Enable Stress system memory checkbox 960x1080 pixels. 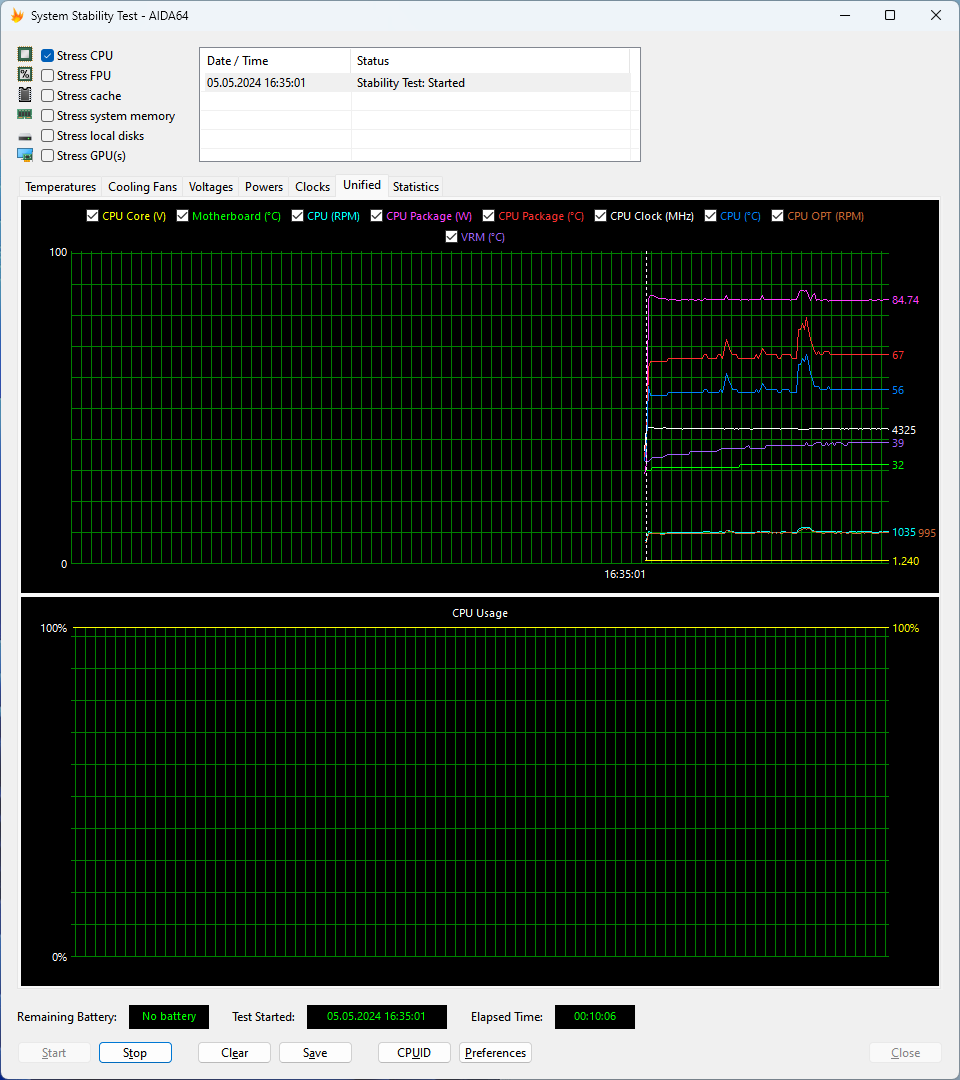click(48, 116)
